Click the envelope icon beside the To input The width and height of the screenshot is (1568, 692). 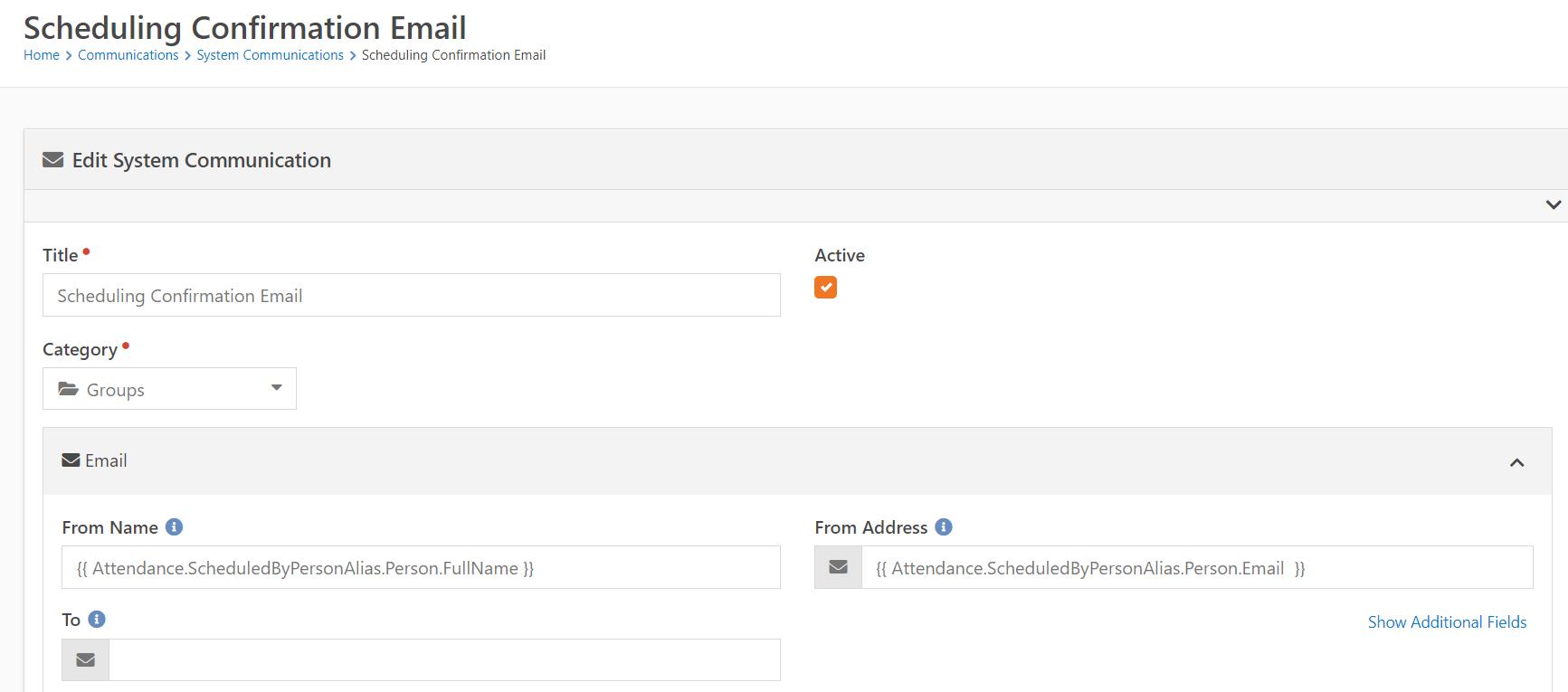pyautogui.click(x=85, y=659)
